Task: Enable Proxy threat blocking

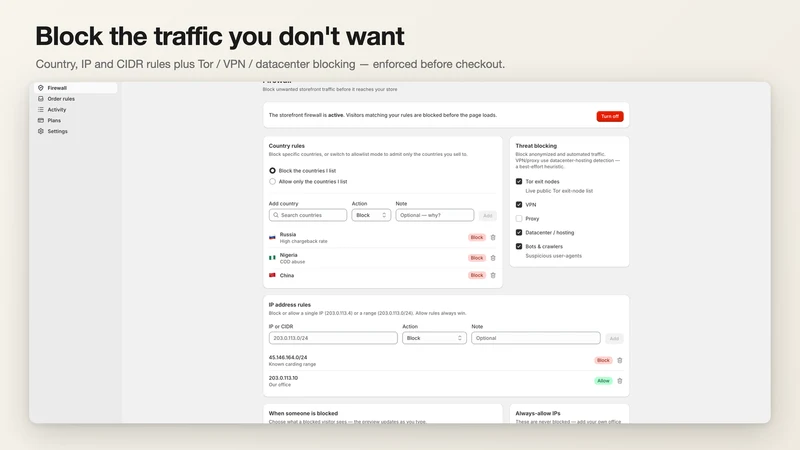Action: tap(519, 218)
